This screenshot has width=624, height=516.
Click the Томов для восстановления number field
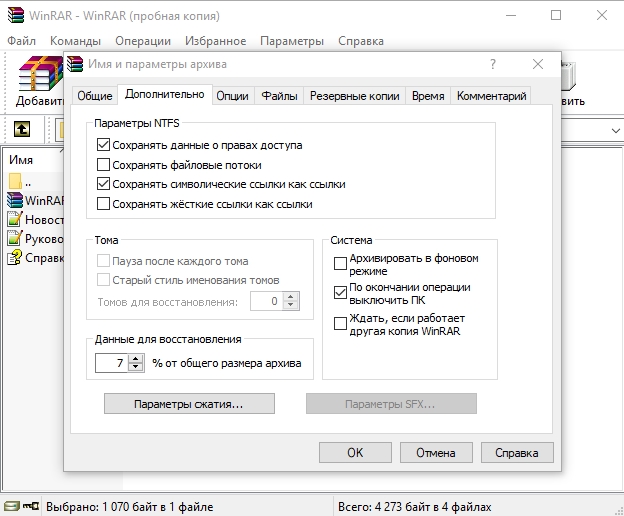[267, 301]
